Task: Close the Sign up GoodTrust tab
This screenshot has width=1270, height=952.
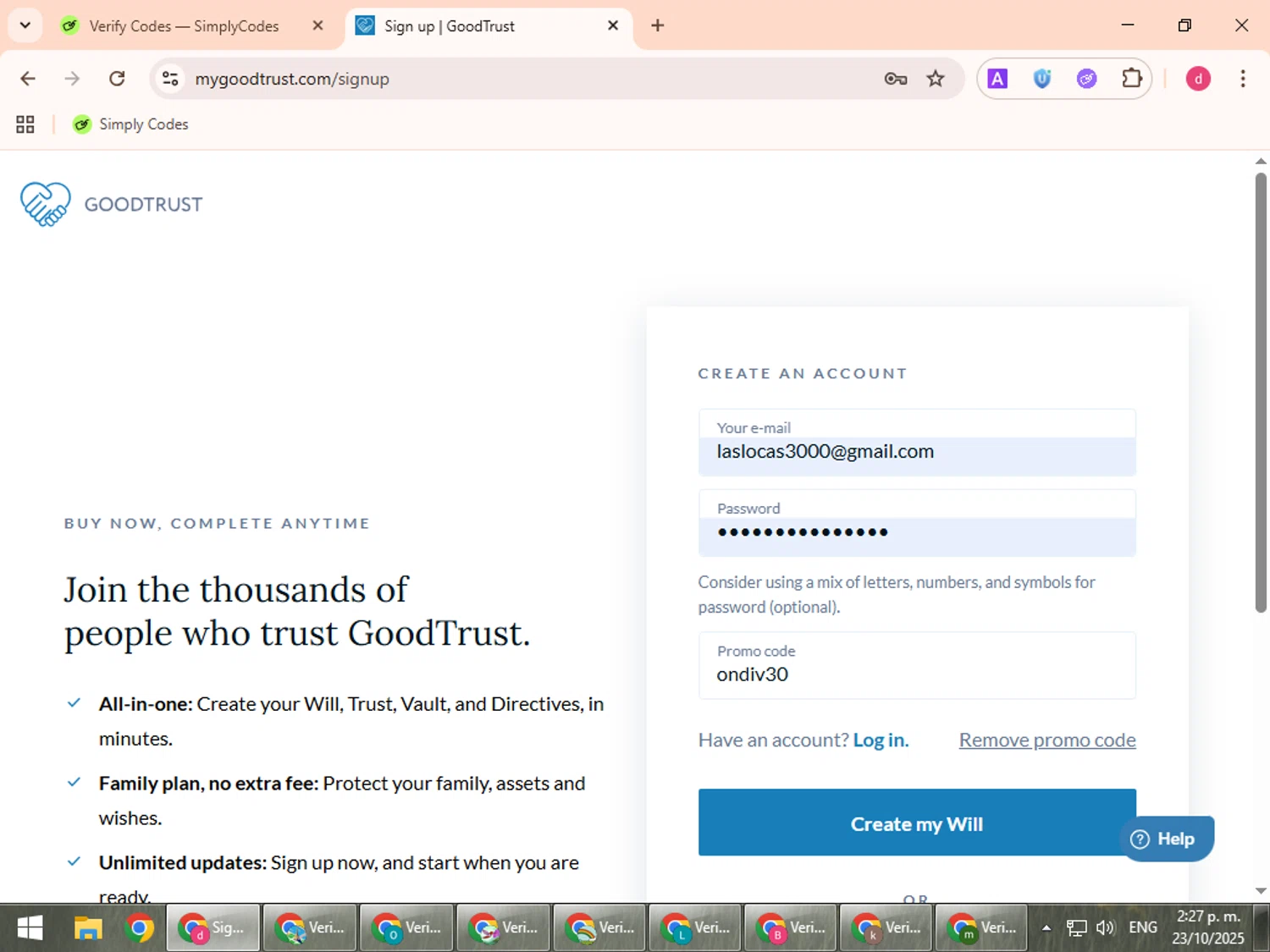Action: [613, 25]
